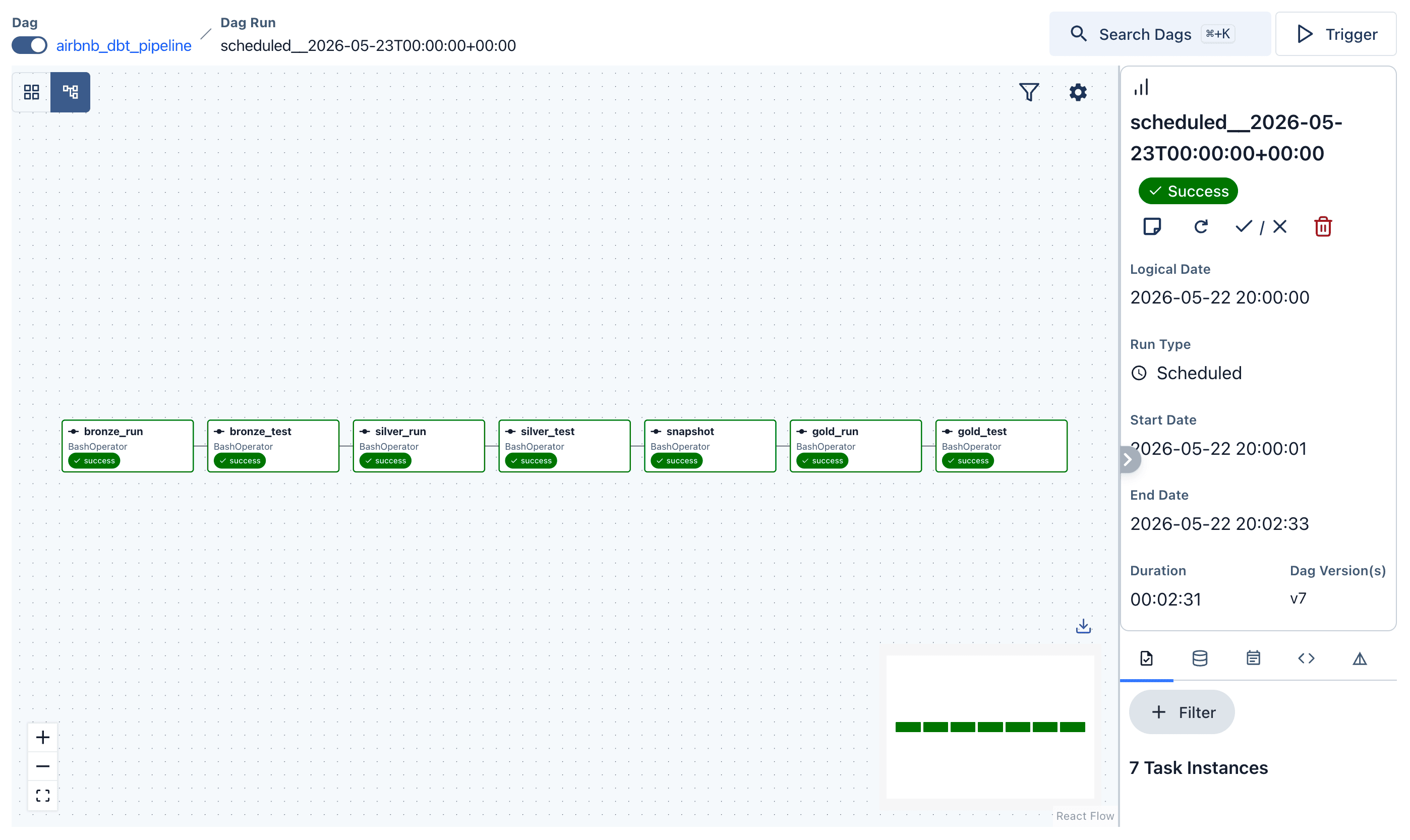Viewport: 1410px width, 840px height.
Task: Click the Duration value 00:02:31
Action: 1166,599
